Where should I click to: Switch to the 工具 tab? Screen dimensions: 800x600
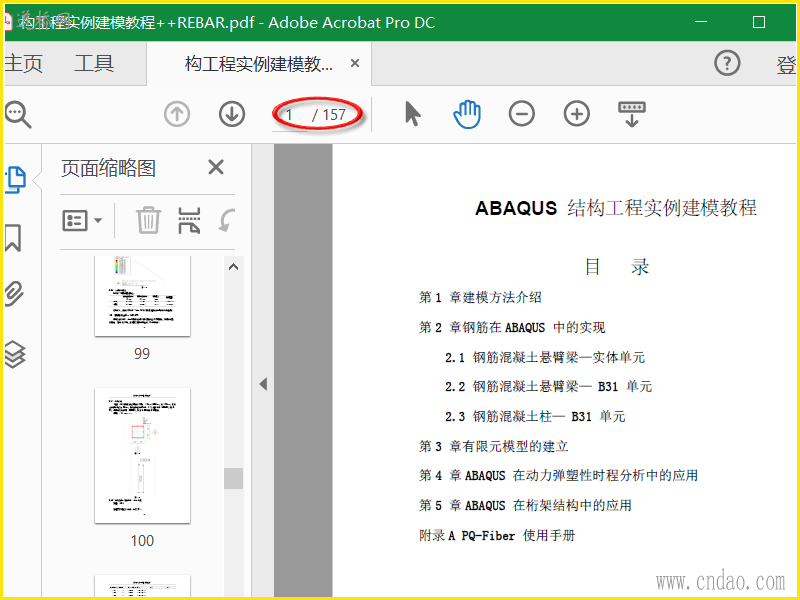tap(94, 64)
